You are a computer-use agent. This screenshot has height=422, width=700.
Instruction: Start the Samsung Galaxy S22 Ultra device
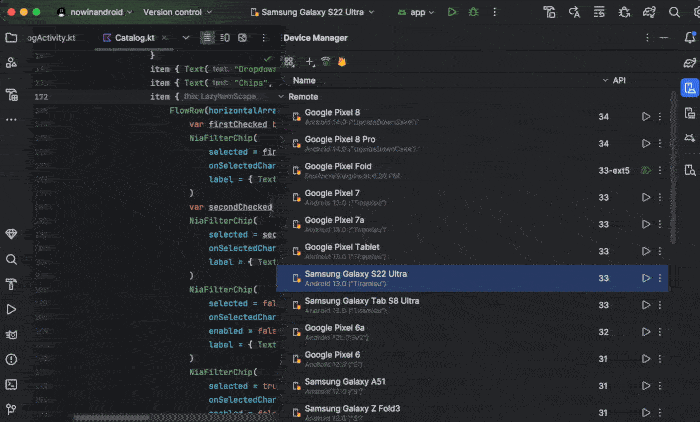[x=646, y=278]
